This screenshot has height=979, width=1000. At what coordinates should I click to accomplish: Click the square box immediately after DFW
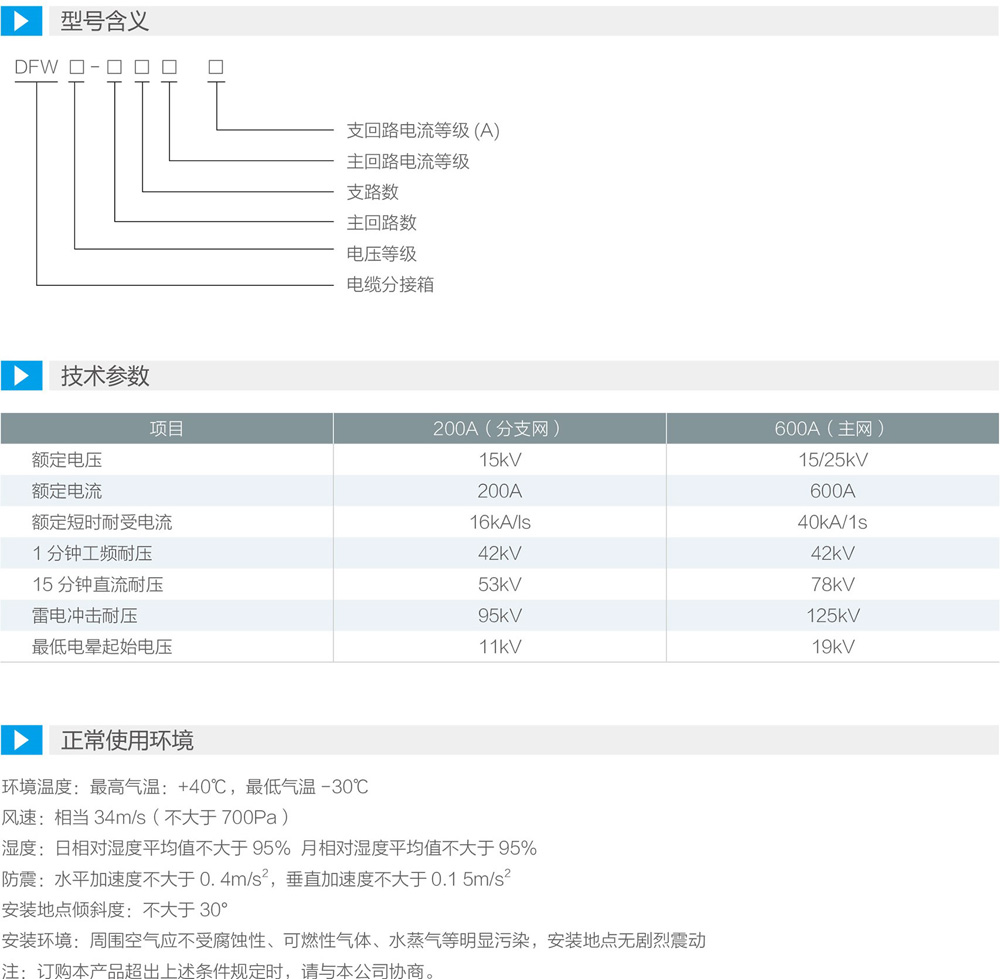coord(76,67)
